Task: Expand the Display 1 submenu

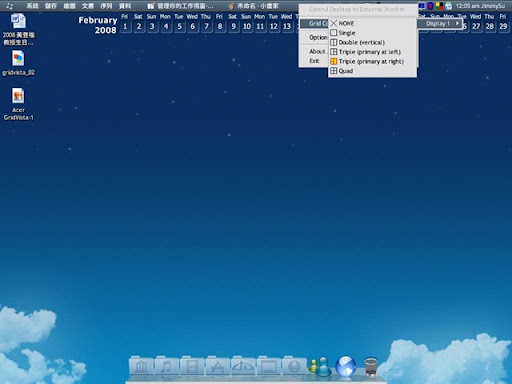Action: 440,23
